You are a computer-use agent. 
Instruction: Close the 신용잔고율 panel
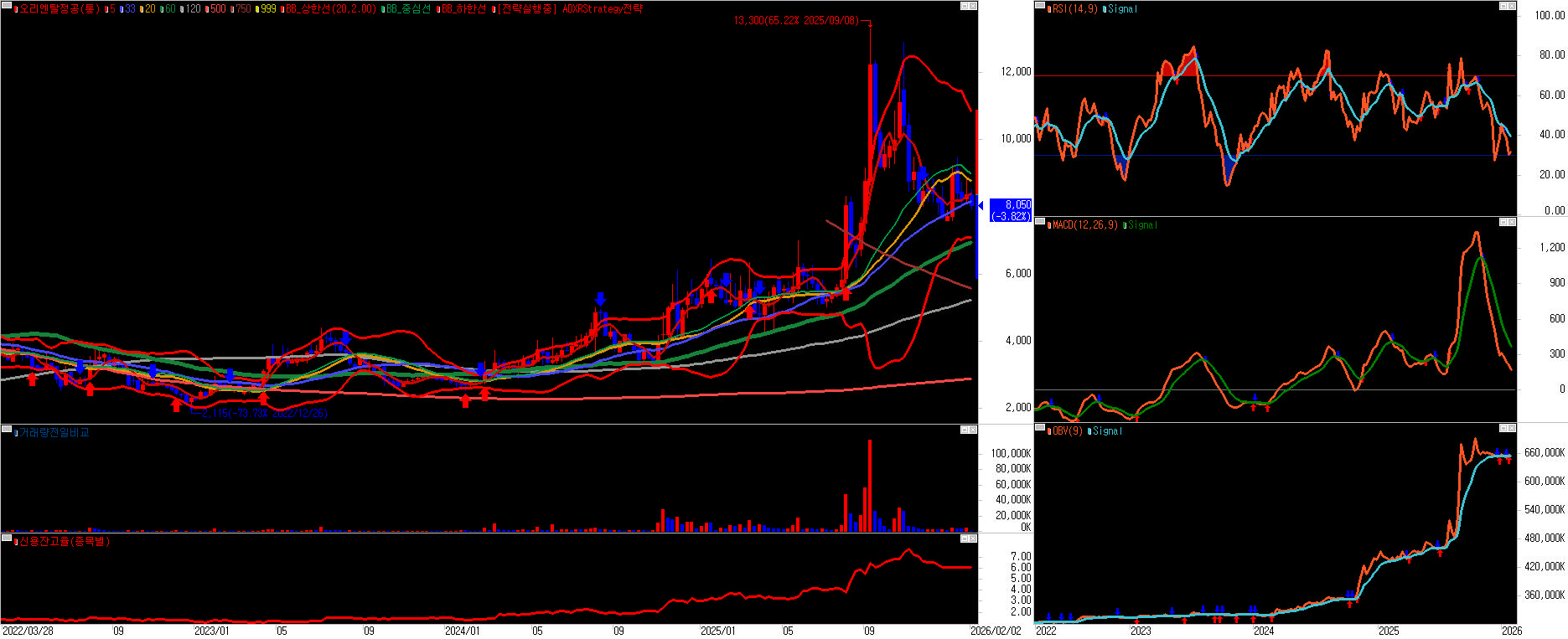(973, 539)
